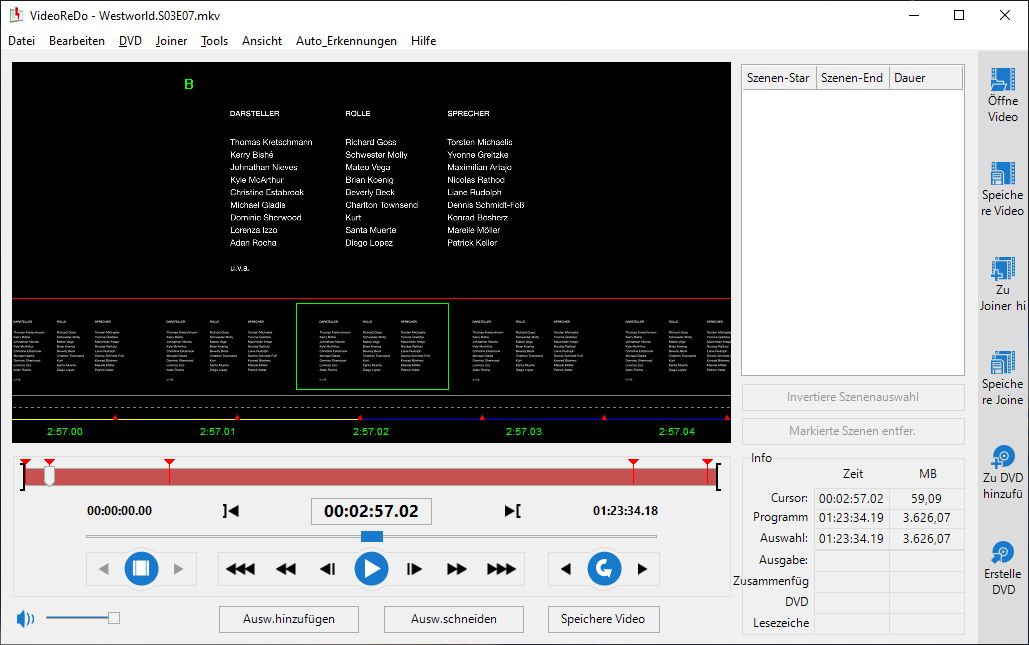This screenshot has height=645, width=1029.
Task: Click the blue circular G button
Action: tap(604, 569)
